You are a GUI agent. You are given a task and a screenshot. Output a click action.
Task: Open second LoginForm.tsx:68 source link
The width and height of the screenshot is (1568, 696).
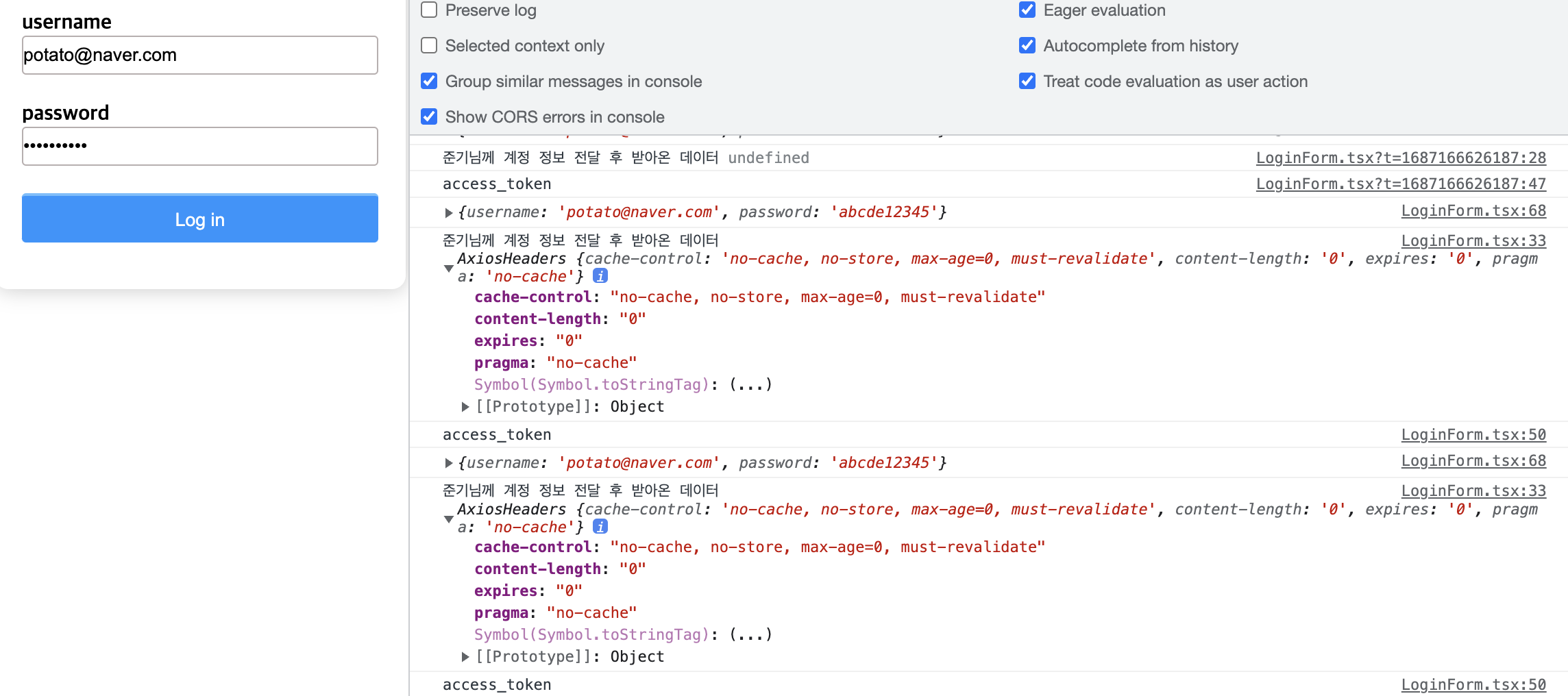coord(1473,461)
